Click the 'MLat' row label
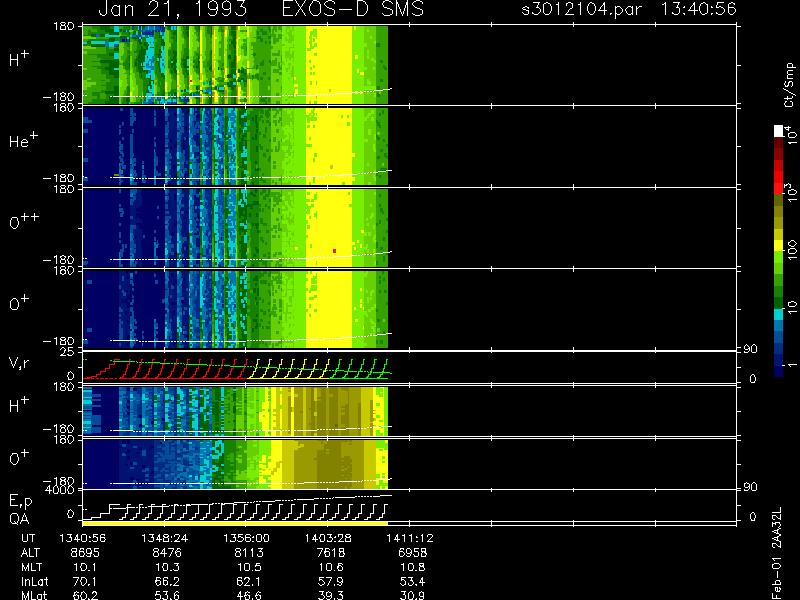Image resolution: width=800 pixels, height=600 pixels. 34,595
